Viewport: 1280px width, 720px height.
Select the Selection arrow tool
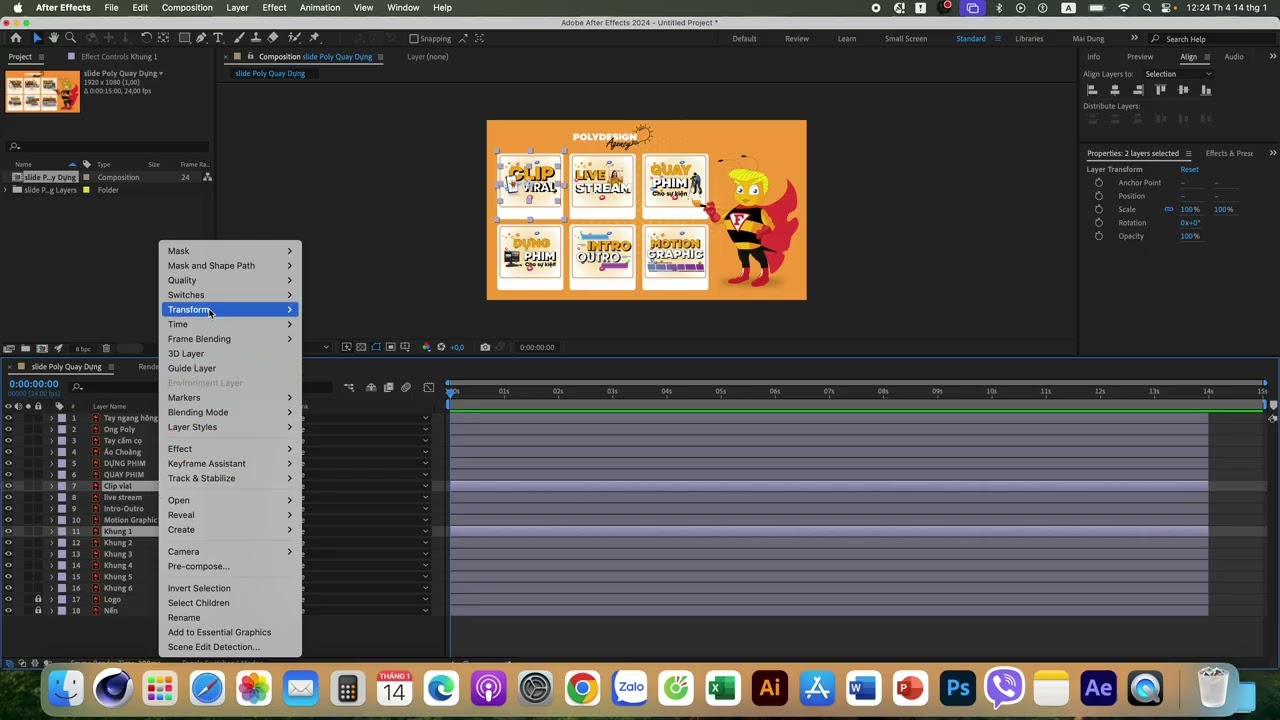[37, 38]
